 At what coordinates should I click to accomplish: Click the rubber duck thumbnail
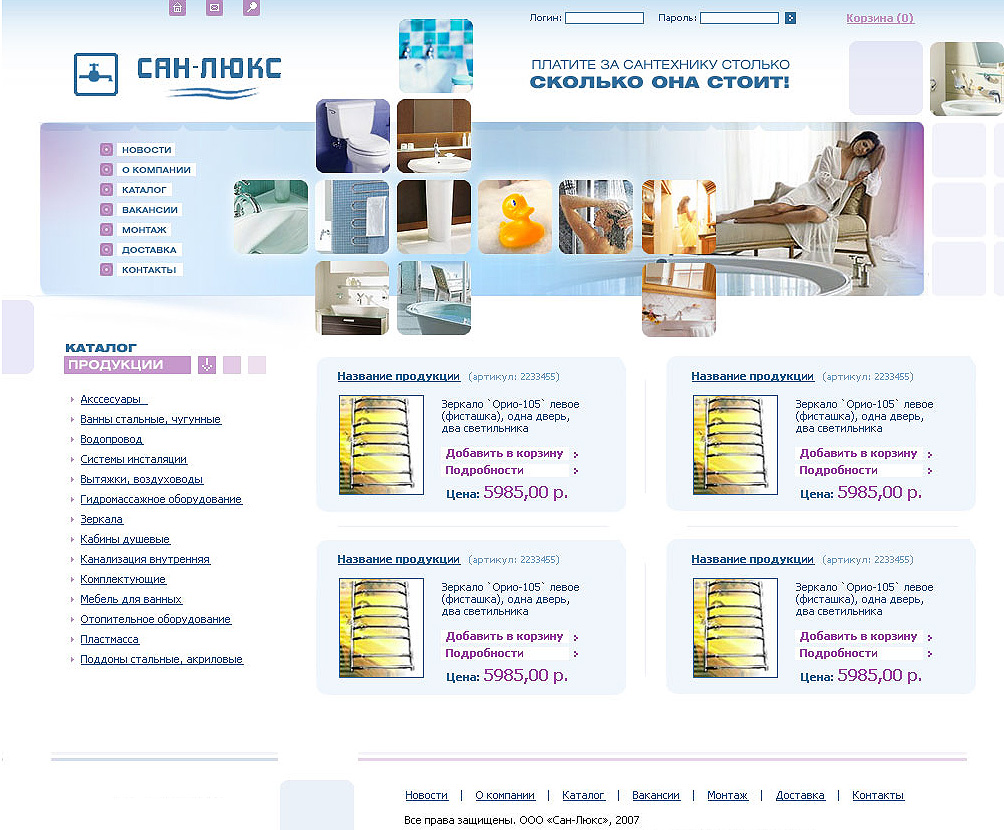pyautogui.click(x=515, y=216)
